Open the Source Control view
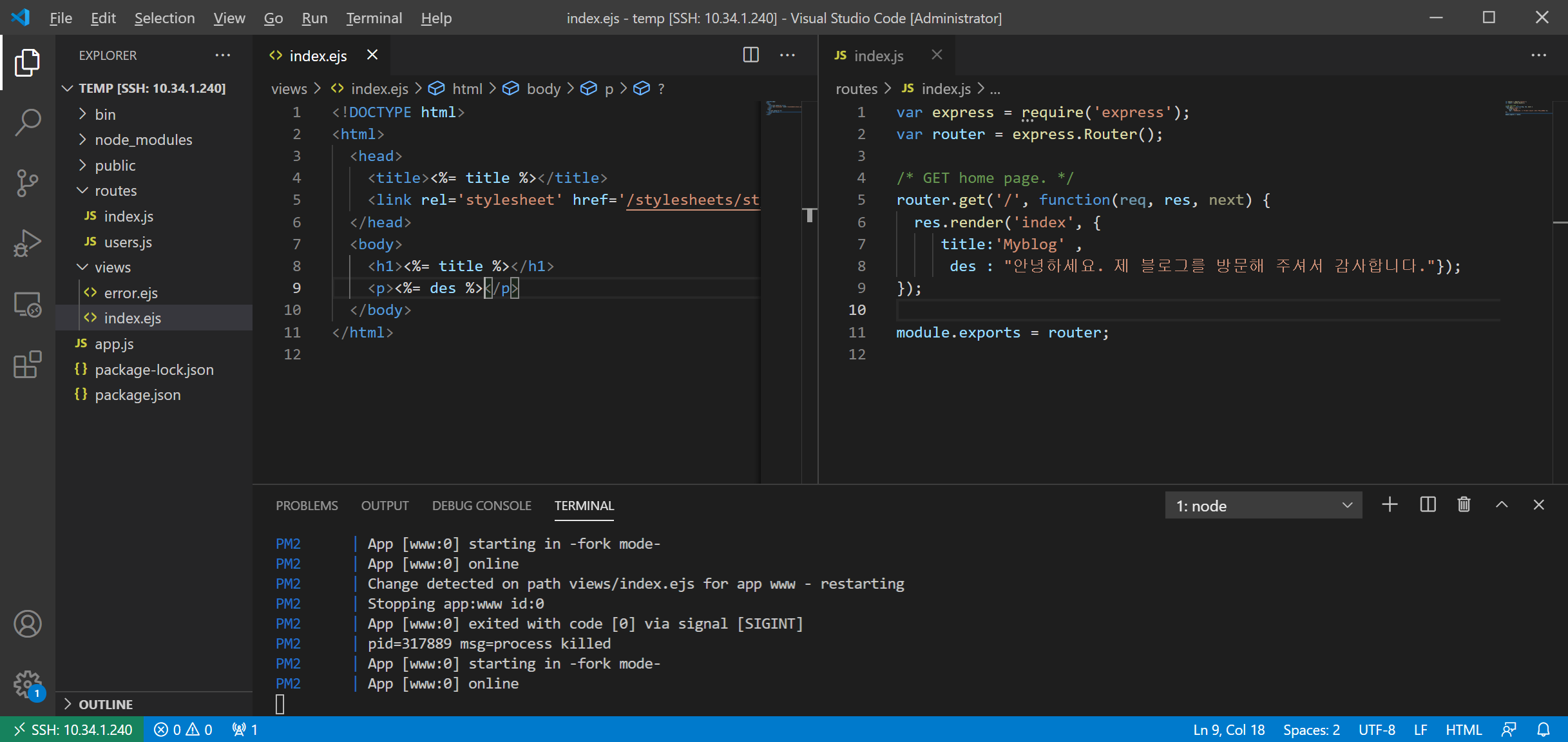 pos(28,183)
